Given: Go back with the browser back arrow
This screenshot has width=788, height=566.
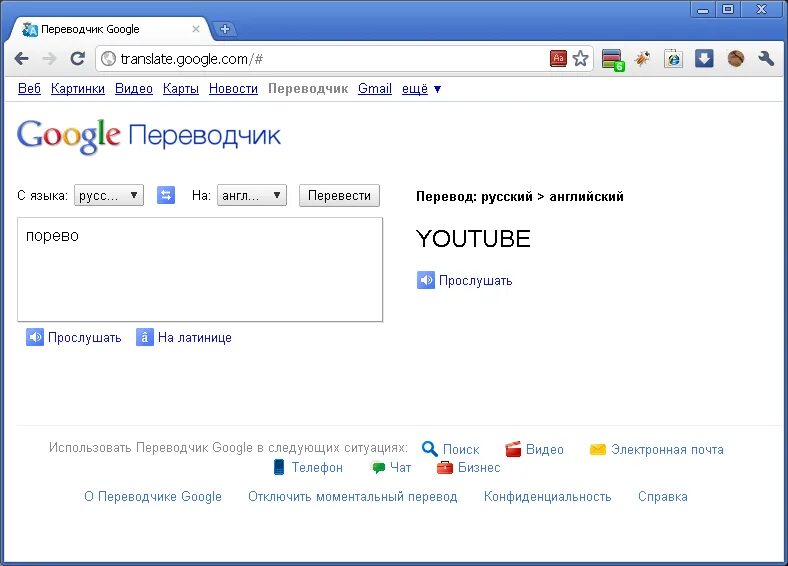Looking at the screenshot, I should pyautogui.click(x=21, y=59).
